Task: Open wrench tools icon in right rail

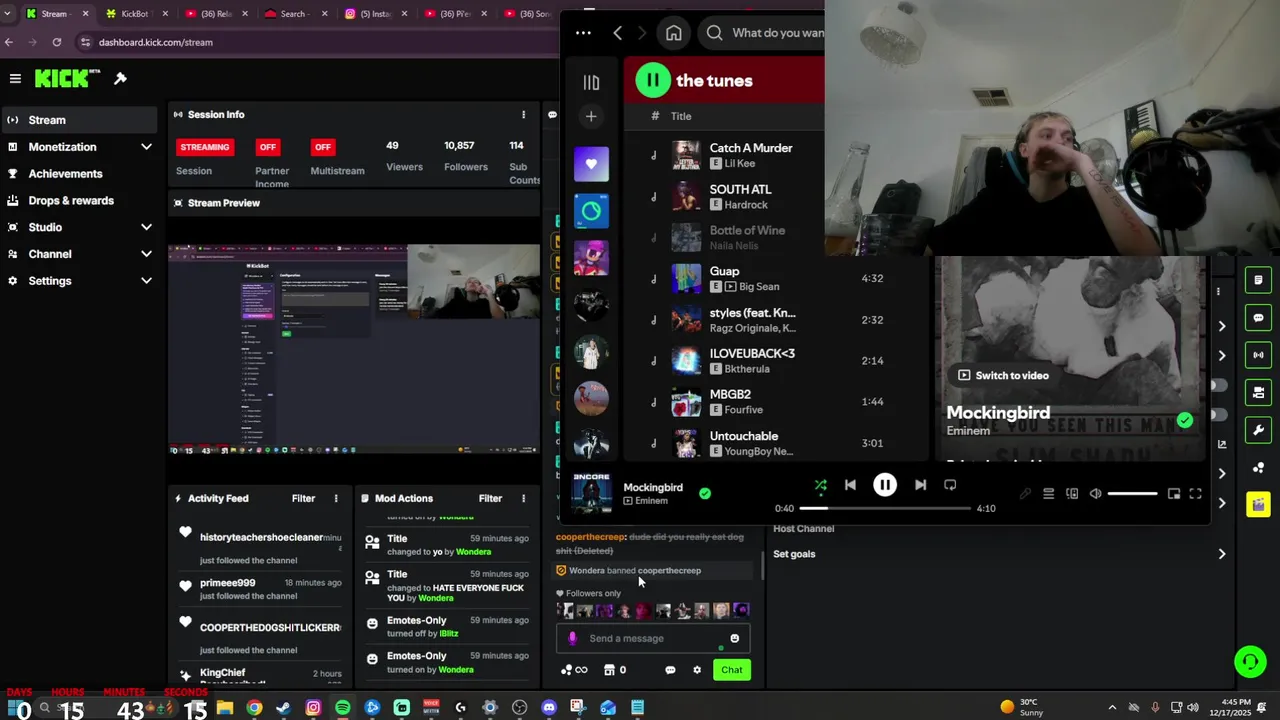Action: pos(1258,430)
